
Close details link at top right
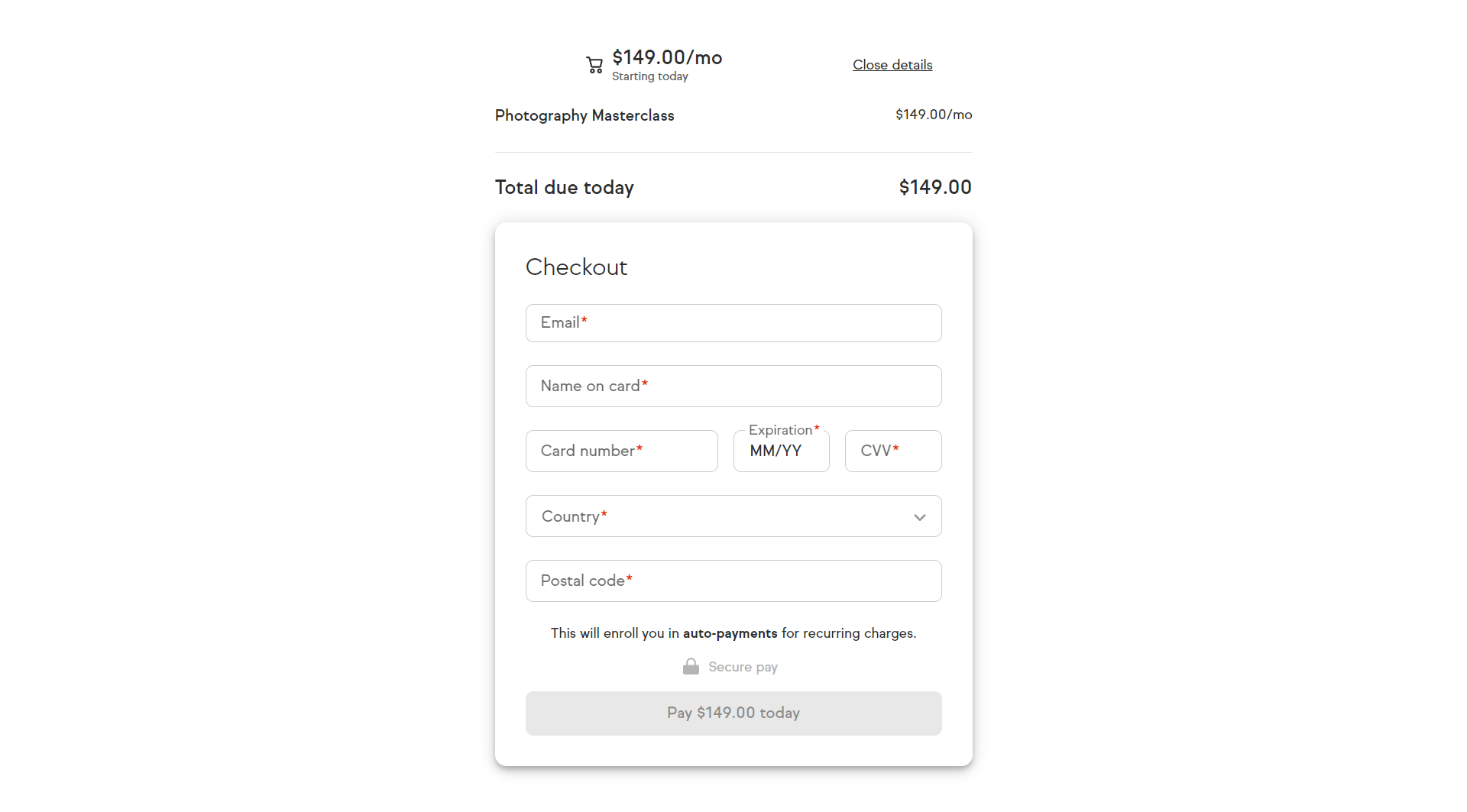pos(892,65)
